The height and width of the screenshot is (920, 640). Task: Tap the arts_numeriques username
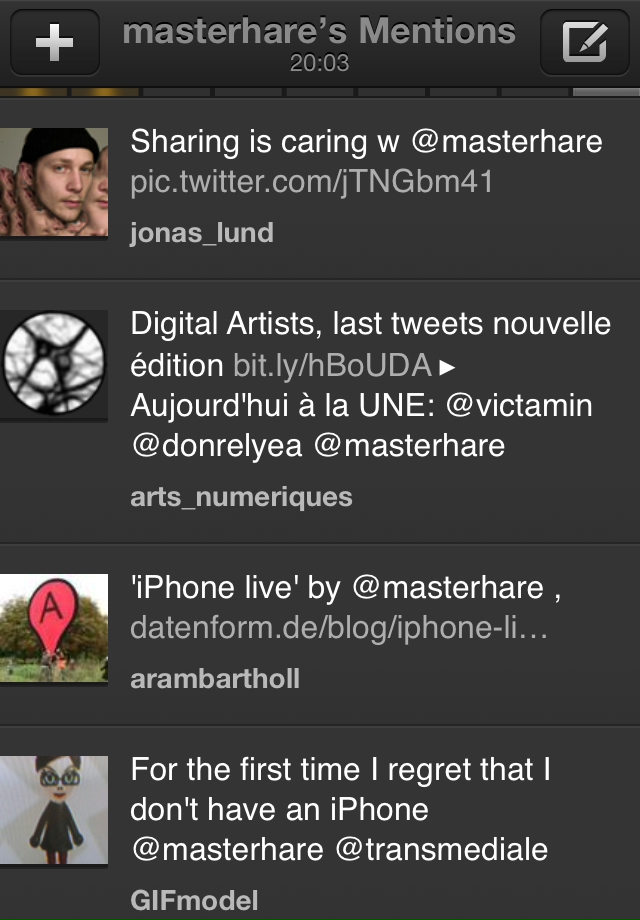(241, 497)
